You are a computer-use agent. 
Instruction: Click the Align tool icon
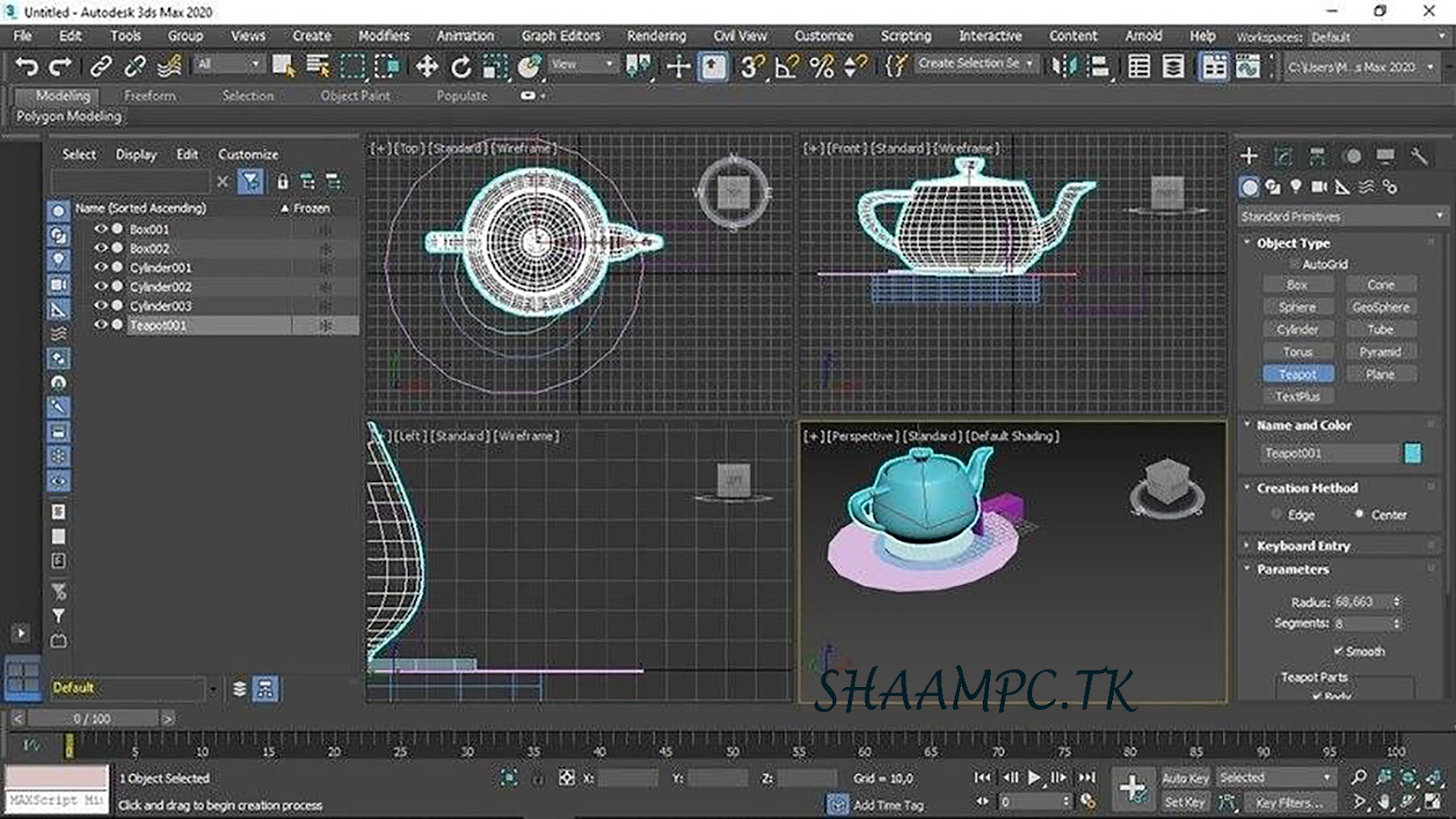point(1098,66)
